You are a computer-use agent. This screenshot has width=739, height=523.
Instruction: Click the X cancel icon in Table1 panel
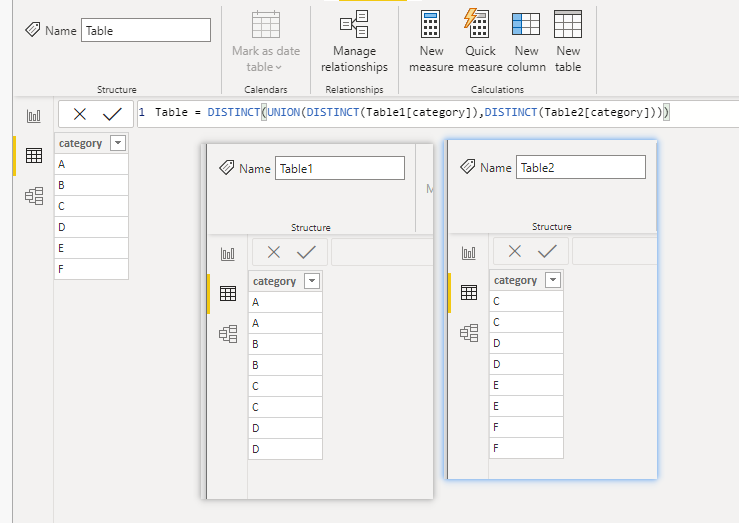point(274,252)
